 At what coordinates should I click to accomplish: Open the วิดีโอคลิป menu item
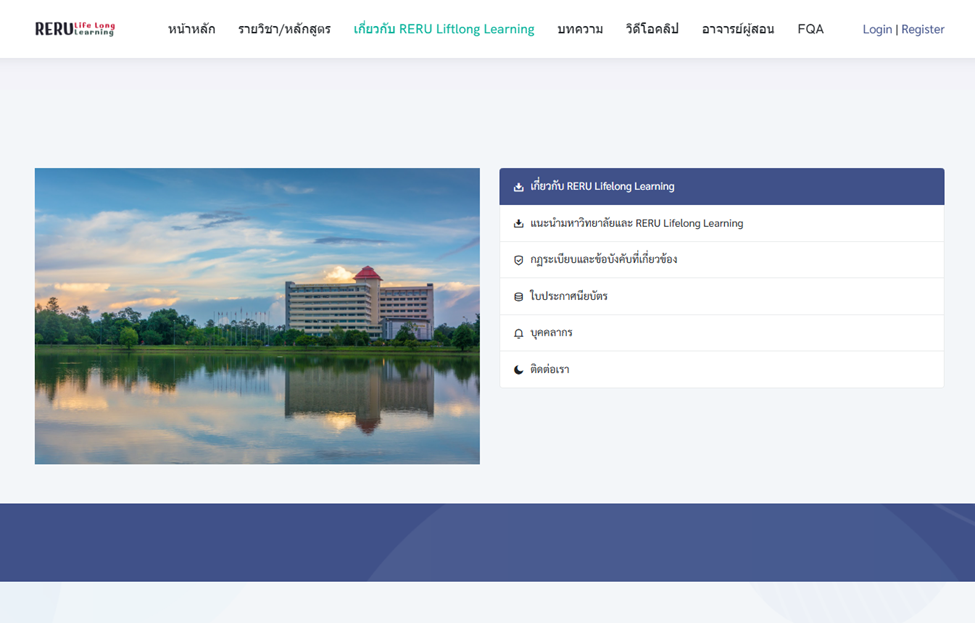pyautogui.click(x=652, y=29)
